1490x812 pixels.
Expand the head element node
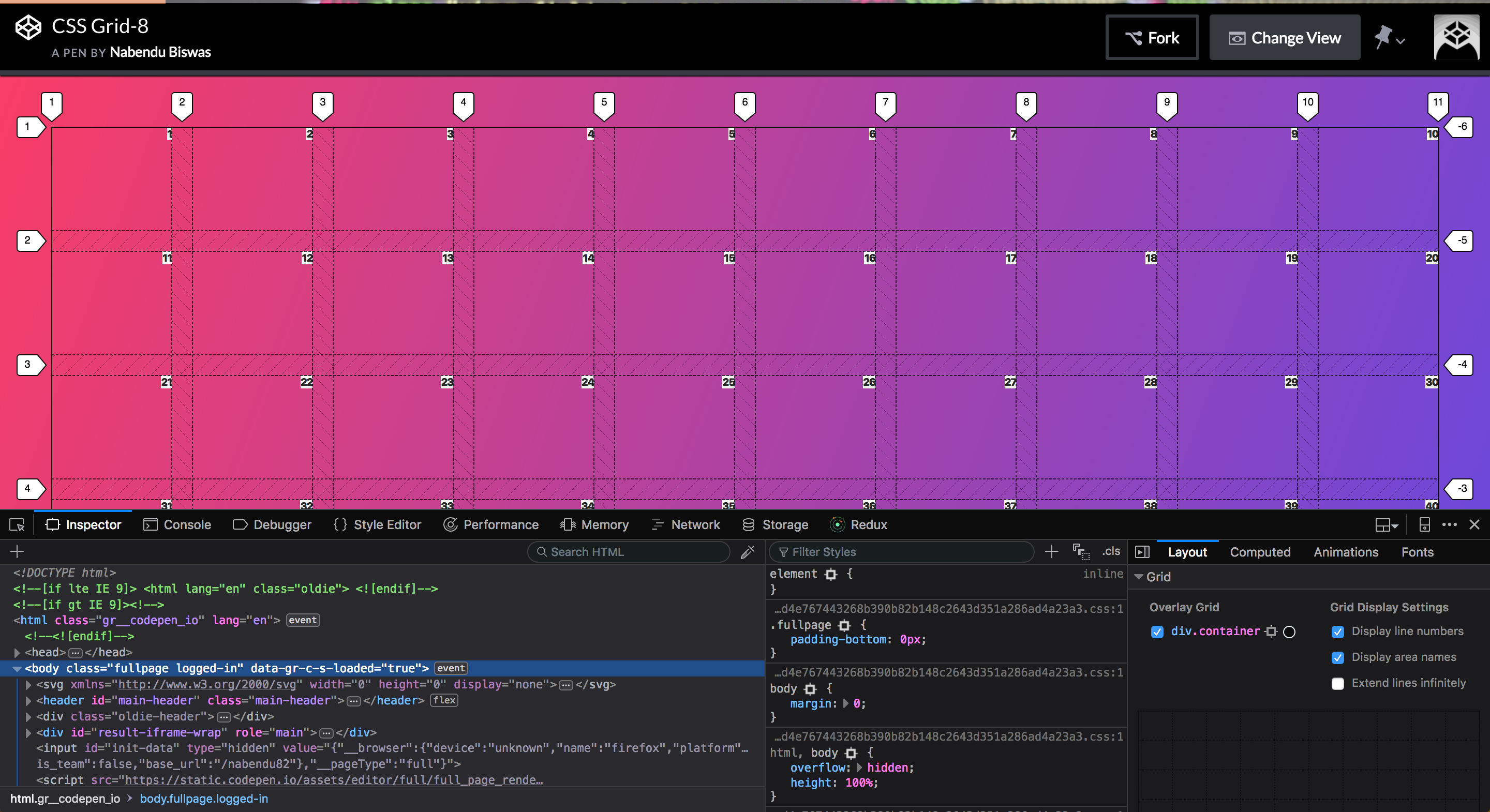point(17,652)
